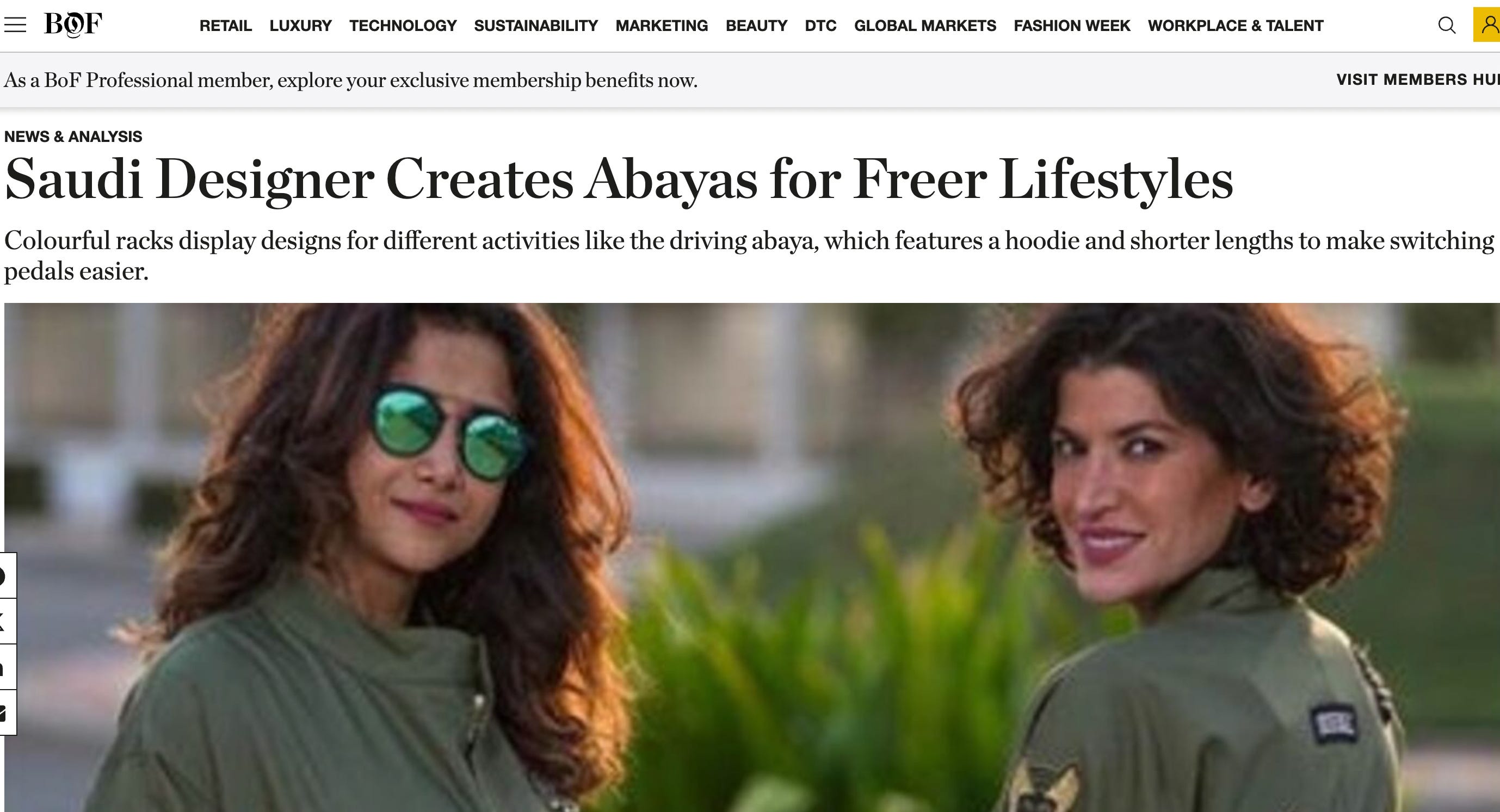Open the Luxury section
Image resolution: width=1500 pixels, height=812 pixels.
300,26
